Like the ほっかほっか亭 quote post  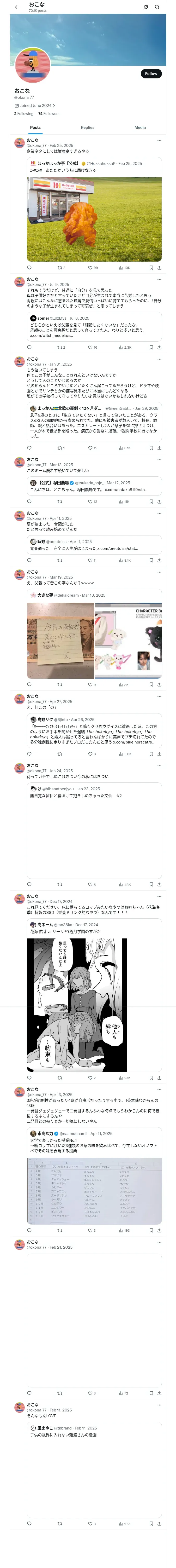tap(90, 268)
